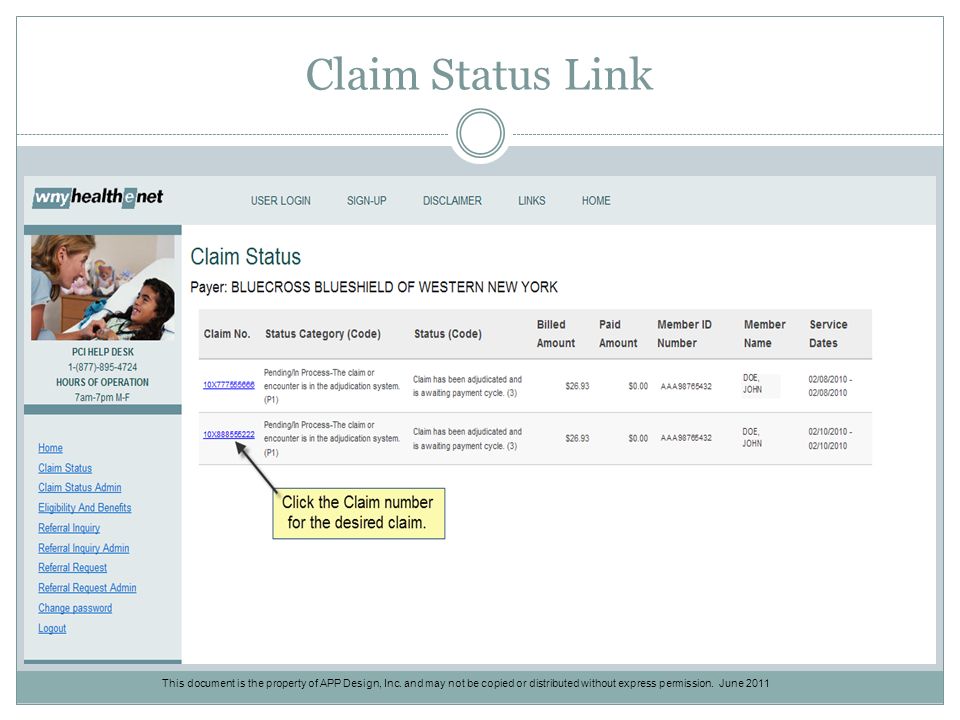The image size is (960, 720).
Task: Click Logout in the sidebar
Action: click(52, 629)
